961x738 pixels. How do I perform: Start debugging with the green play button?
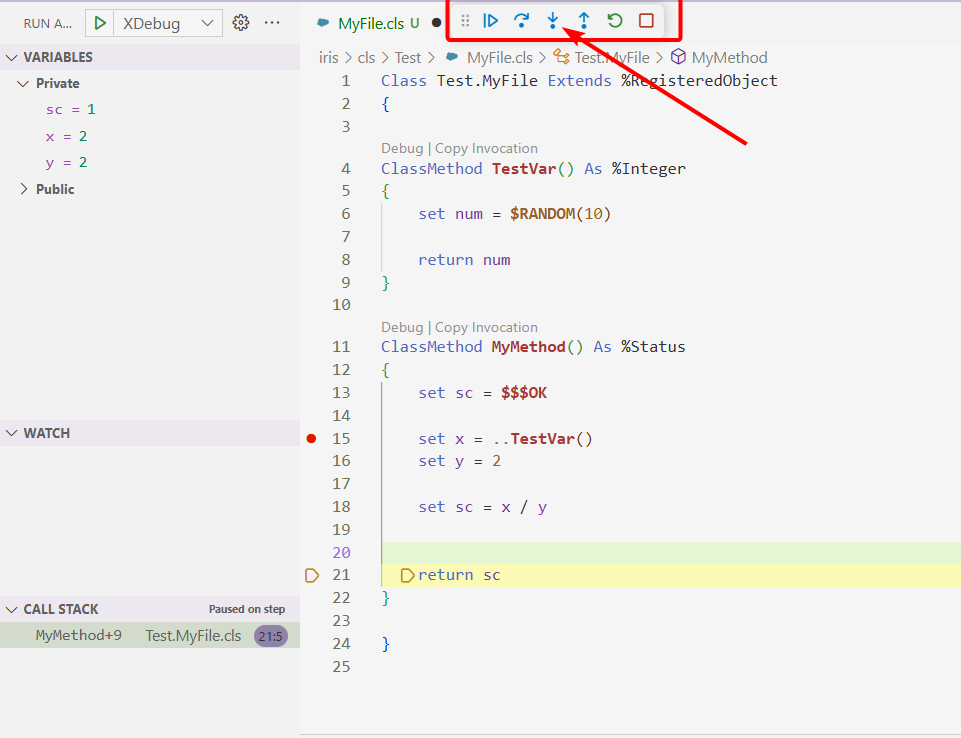[100, 22]
